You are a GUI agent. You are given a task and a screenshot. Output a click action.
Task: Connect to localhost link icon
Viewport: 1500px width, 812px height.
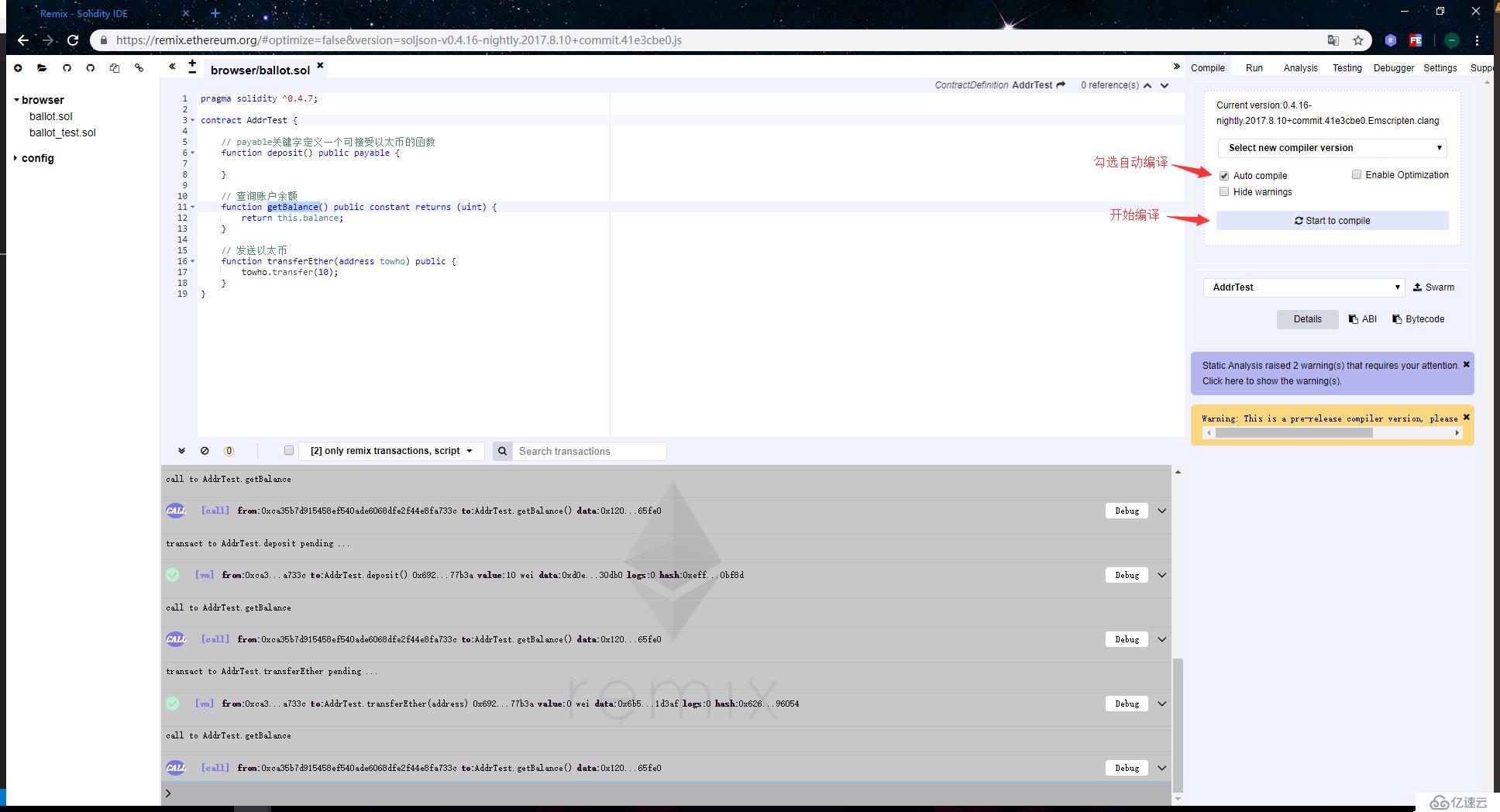(139, 68)
